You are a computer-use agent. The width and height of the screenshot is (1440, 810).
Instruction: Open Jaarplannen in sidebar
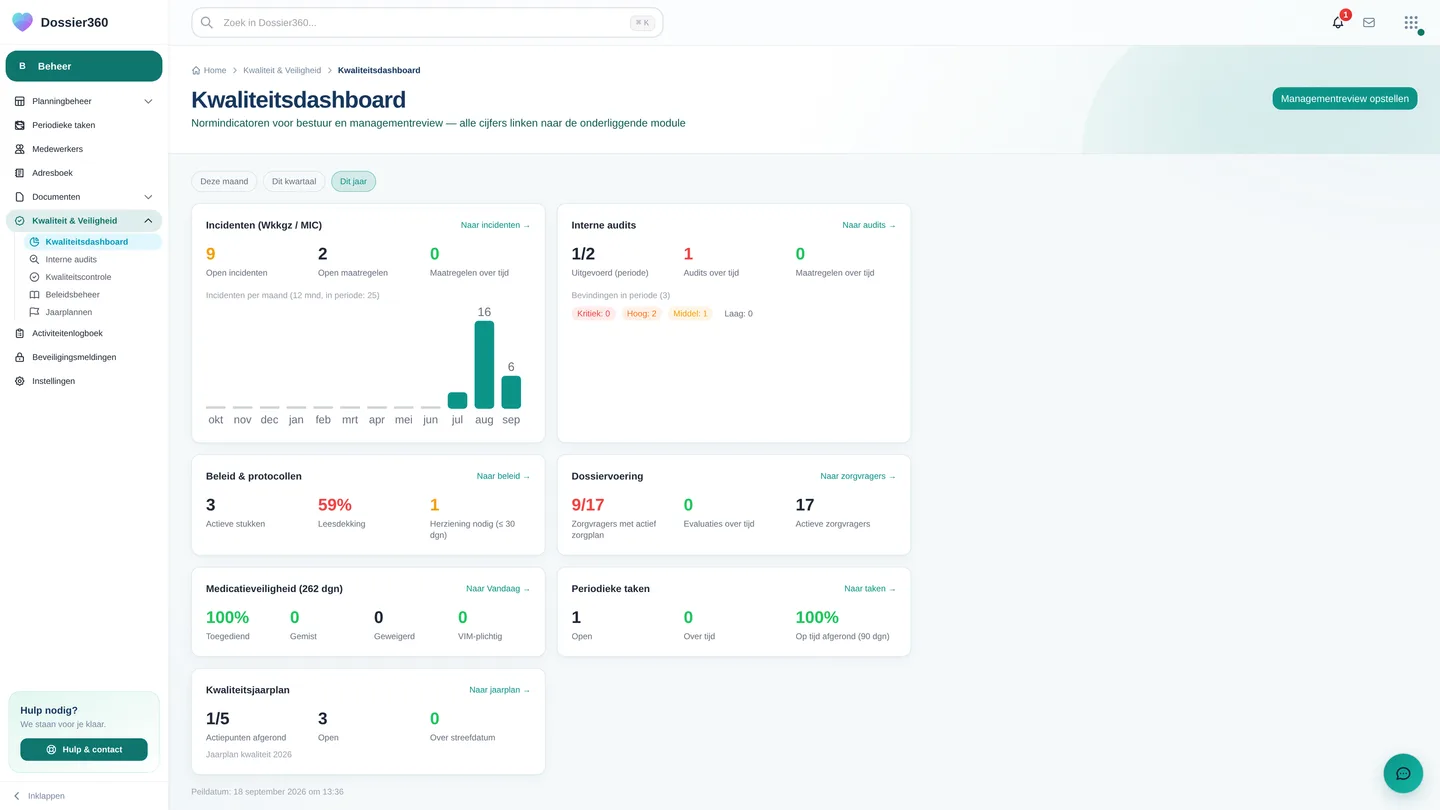click(93, 312)
